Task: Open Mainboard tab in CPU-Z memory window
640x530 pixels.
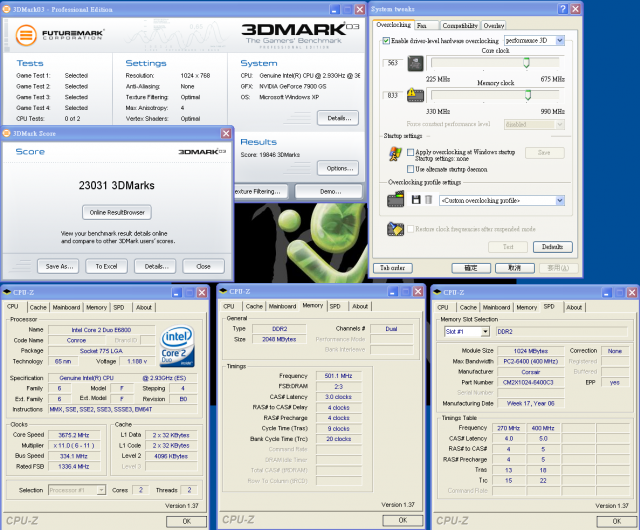Action: tap(282, 306)
